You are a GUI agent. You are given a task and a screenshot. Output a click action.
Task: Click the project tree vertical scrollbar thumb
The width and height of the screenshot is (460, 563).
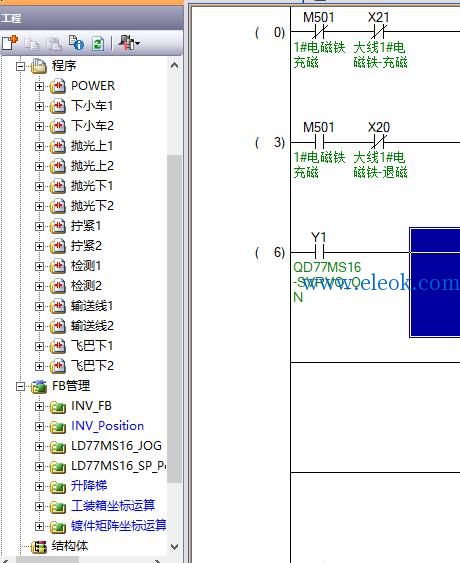click(x=175, y=319)
